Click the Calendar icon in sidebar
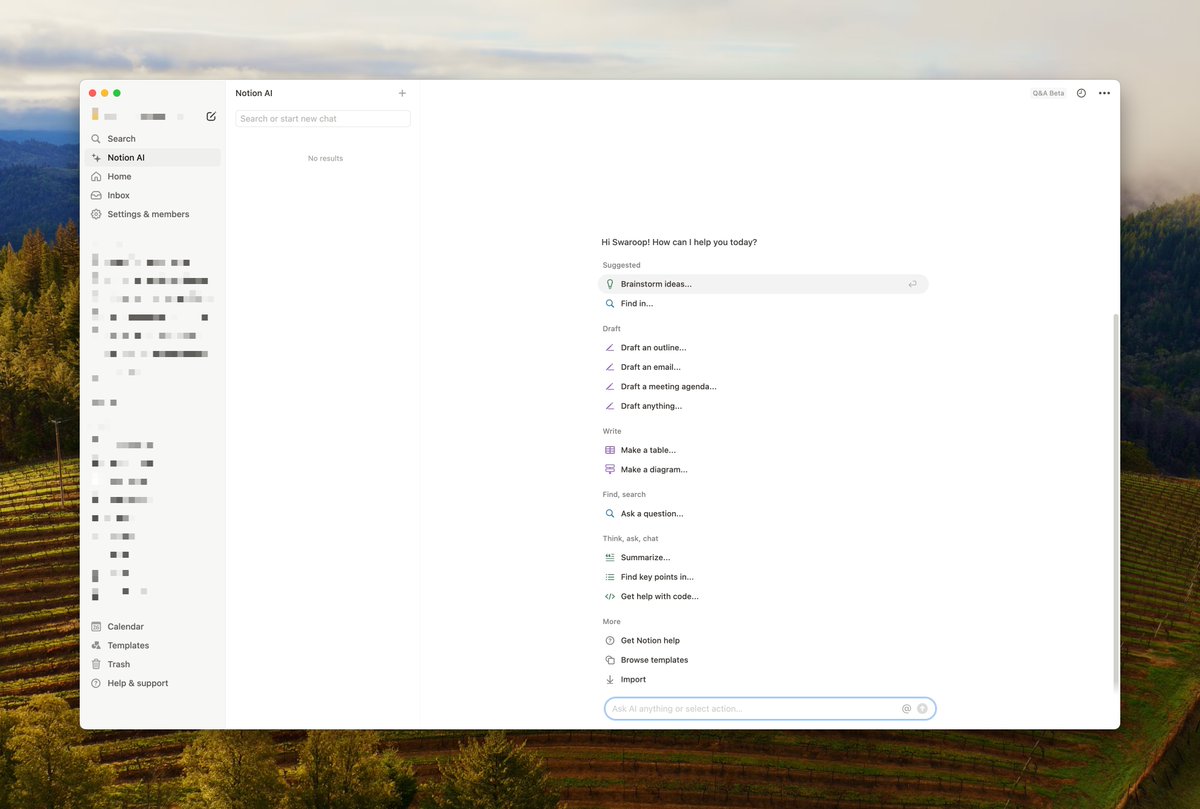 click(96, 627)
